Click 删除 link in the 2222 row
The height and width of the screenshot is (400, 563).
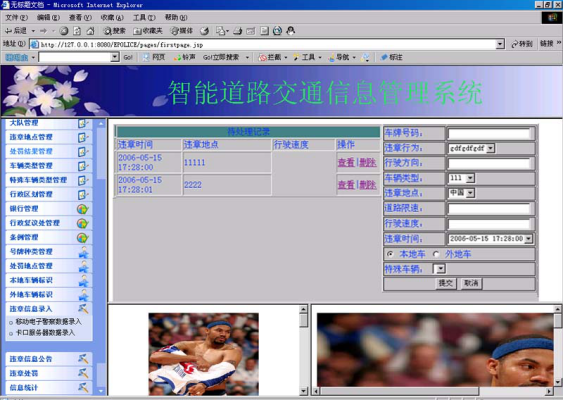point(368,185)
